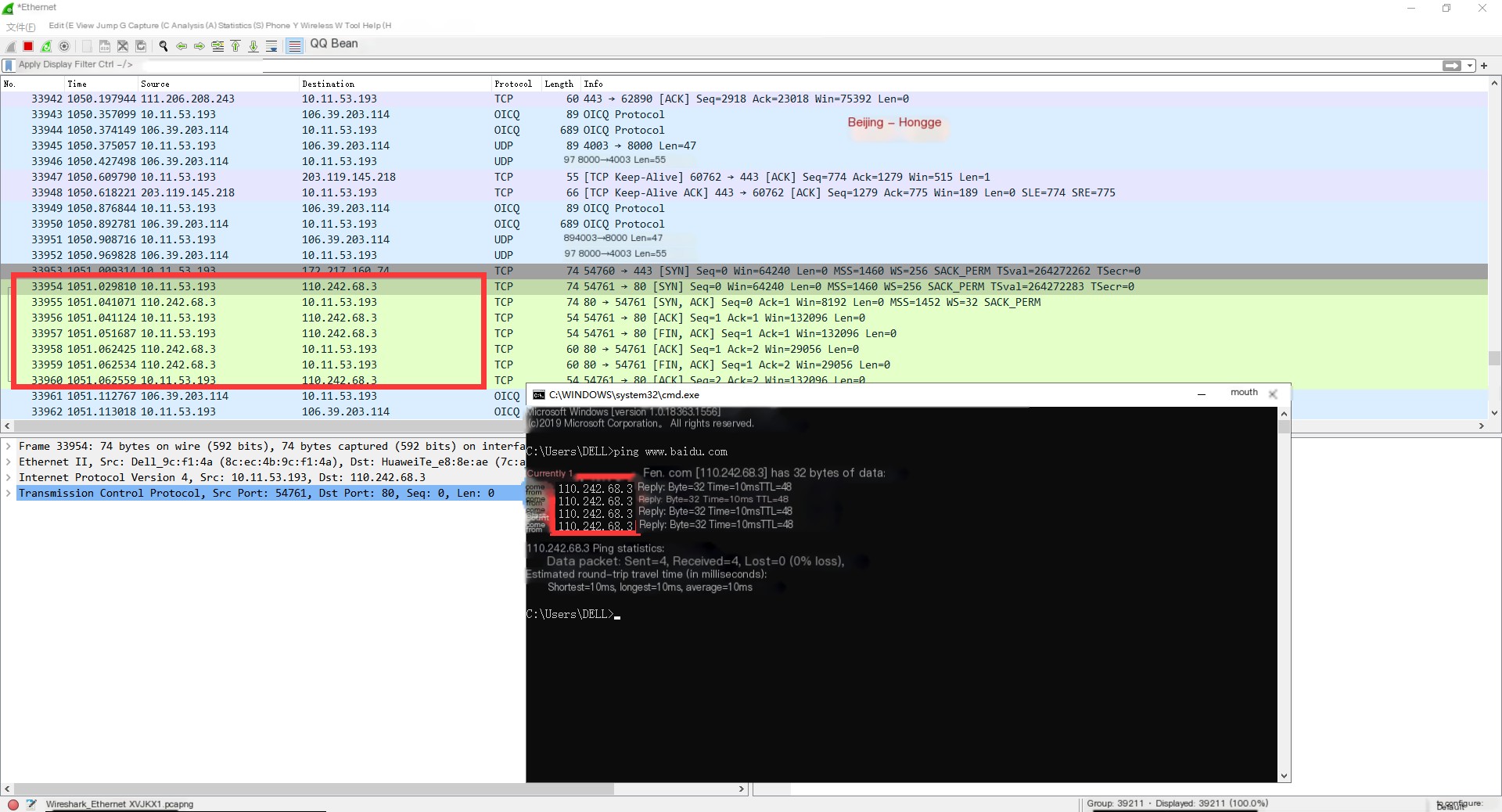Close the capture file icon
Screen dimensions: 1502x812
tap(123, 46)
